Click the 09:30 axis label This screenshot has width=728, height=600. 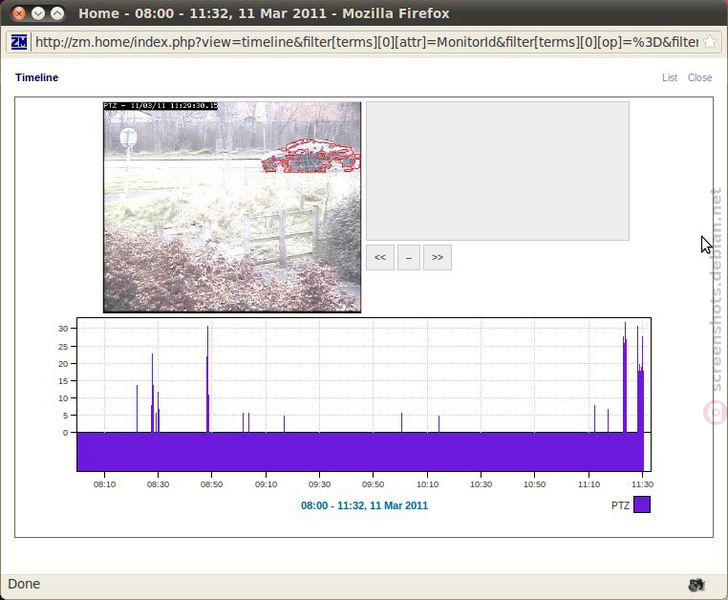(x=319, y=484)
